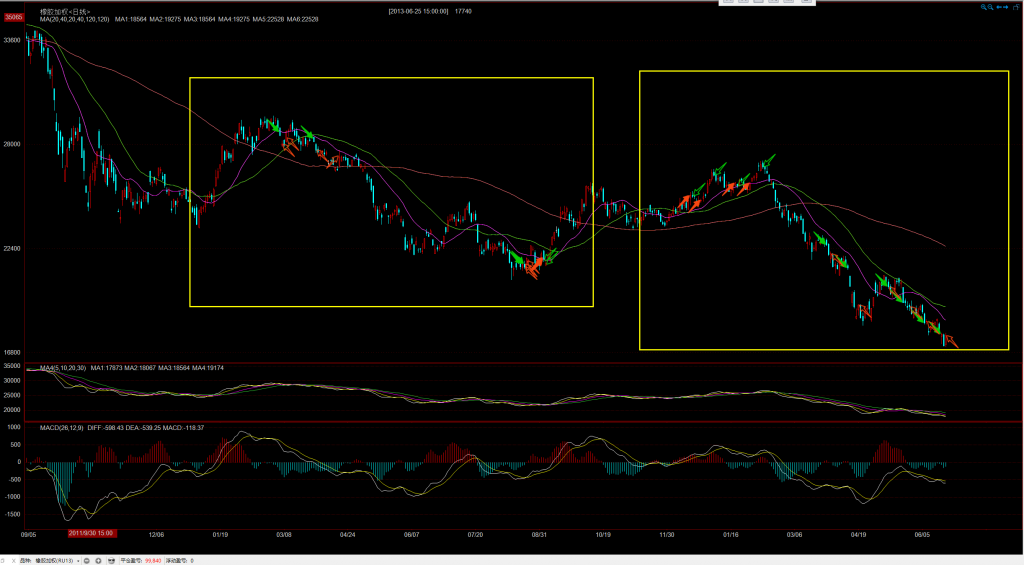Image resolution: width=1024 pixels, height=565 pixels.
Task: Click the 橡胶加权<日线> chart title
Action: (62, 10)
